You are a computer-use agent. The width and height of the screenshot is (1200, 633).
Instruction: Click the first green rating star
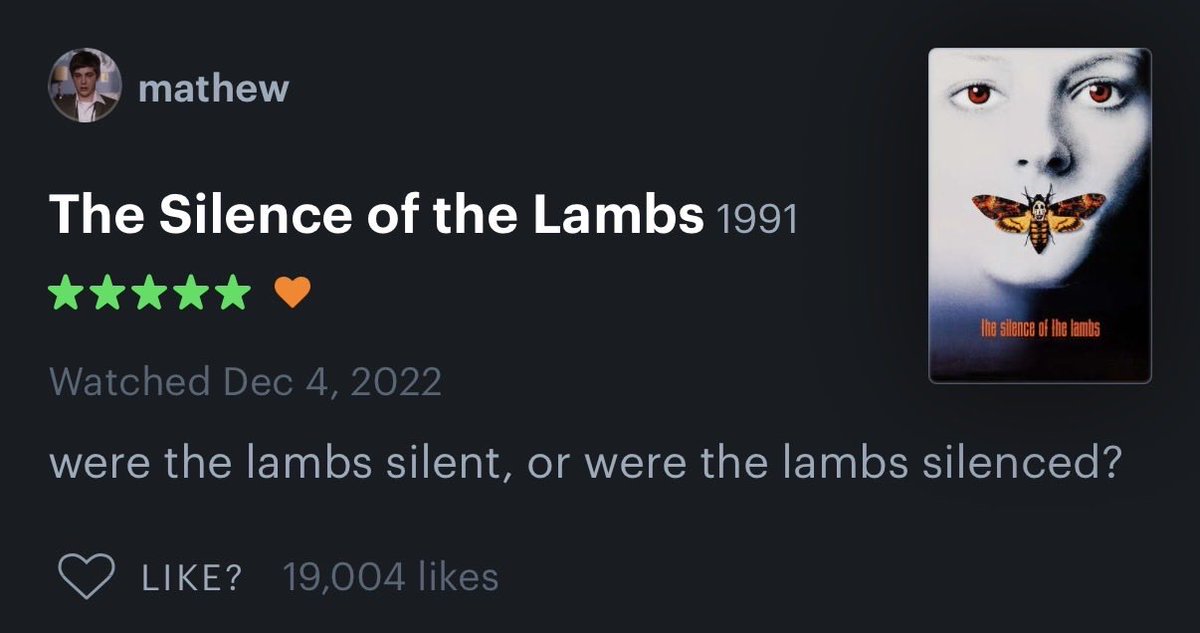pos(68,293)
